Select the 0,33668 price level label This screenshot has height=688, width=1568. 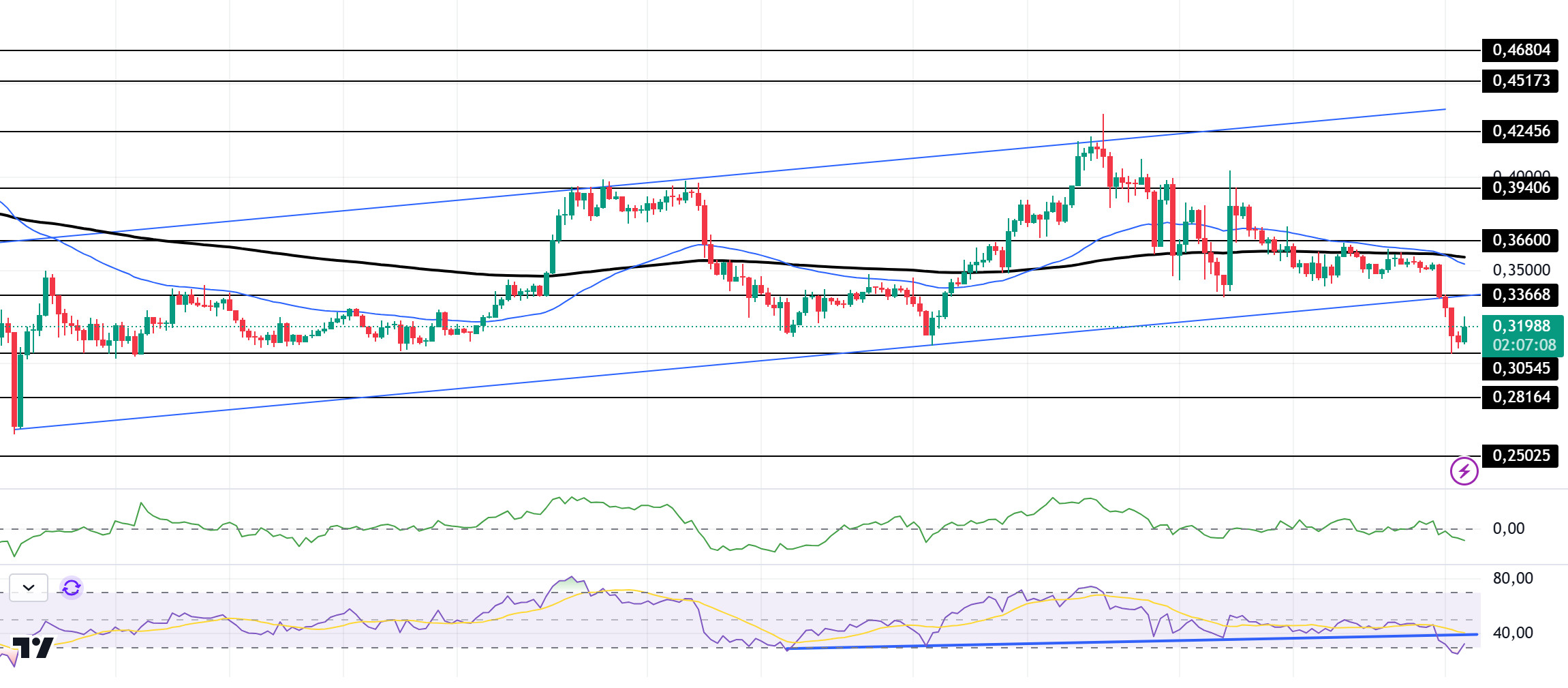point(1520,295)
